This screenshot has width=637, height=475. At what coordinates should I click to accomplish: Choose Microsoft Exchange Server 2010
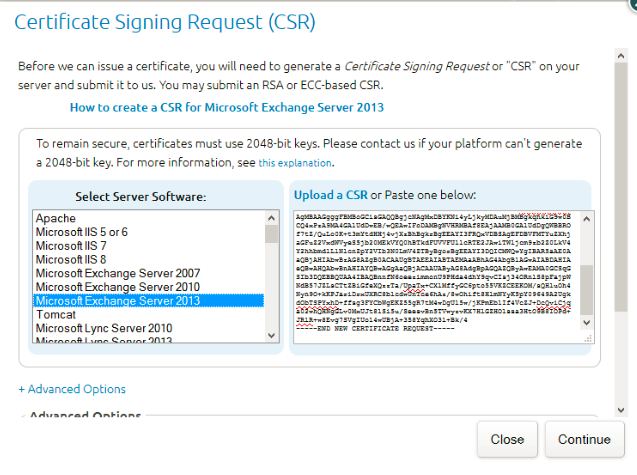pos(117,287)
